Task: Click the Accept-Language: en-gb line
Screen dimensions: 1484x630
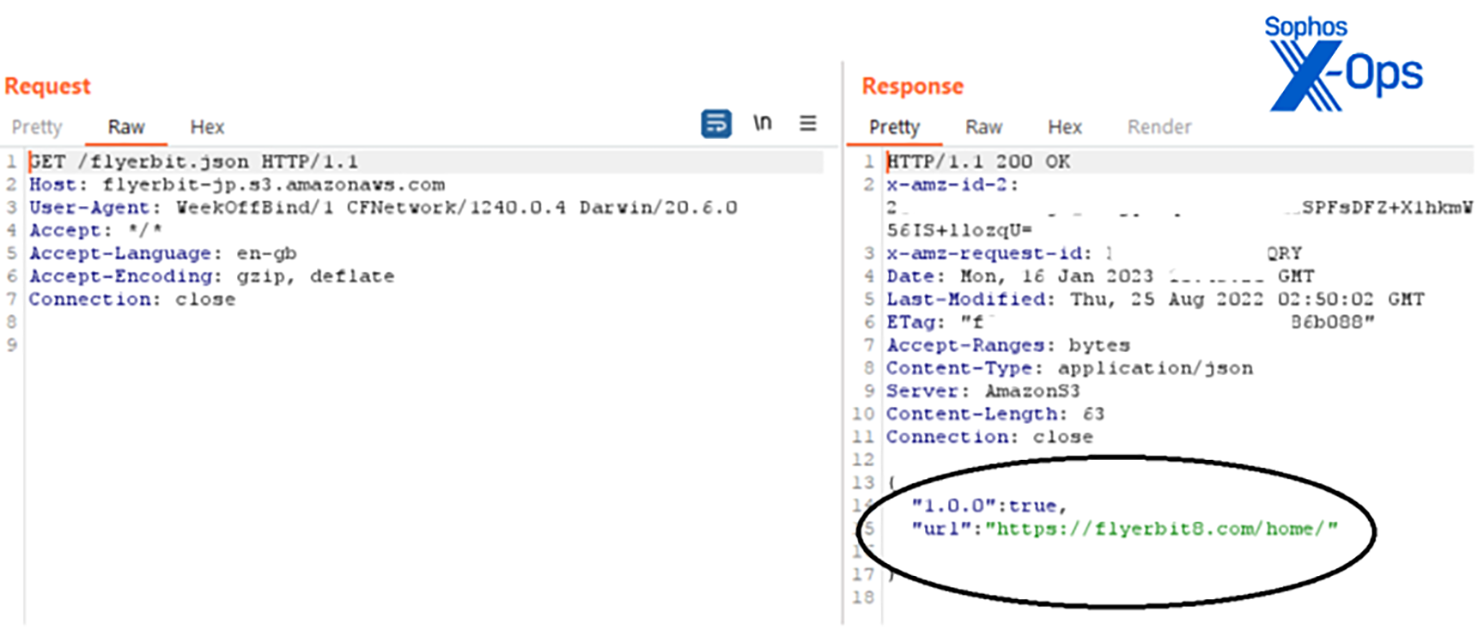Action: tap(163, 254)
